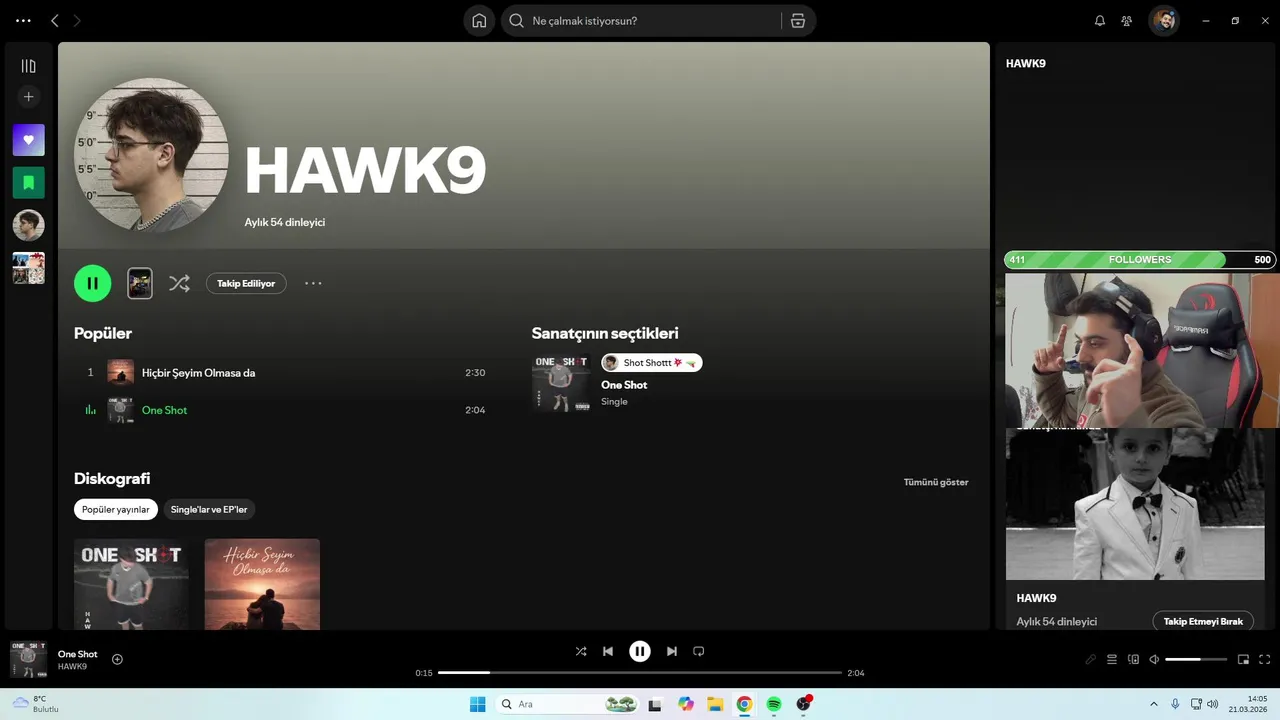The image size is (1280, 720).
Task: Open the HAWK9 link in now playing panel
Action: [1036, 598]
